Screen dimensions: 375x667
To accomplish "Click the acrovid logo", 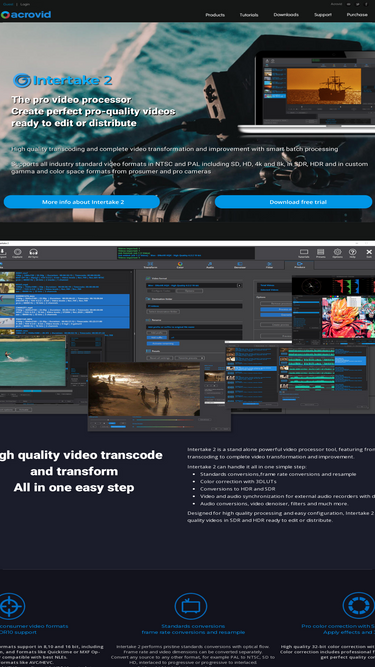I will 26,15.
